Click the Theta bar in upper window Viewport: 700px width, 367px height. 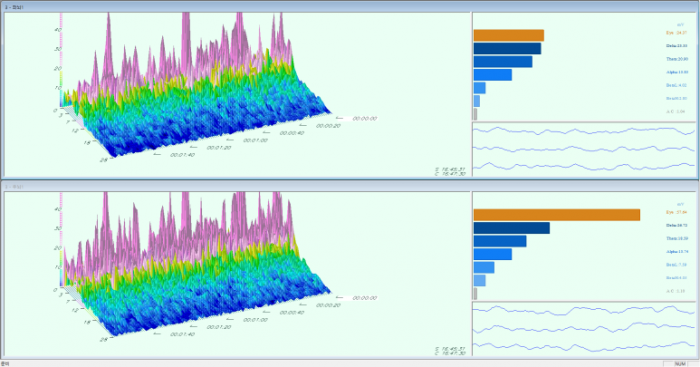coord(503,62)
